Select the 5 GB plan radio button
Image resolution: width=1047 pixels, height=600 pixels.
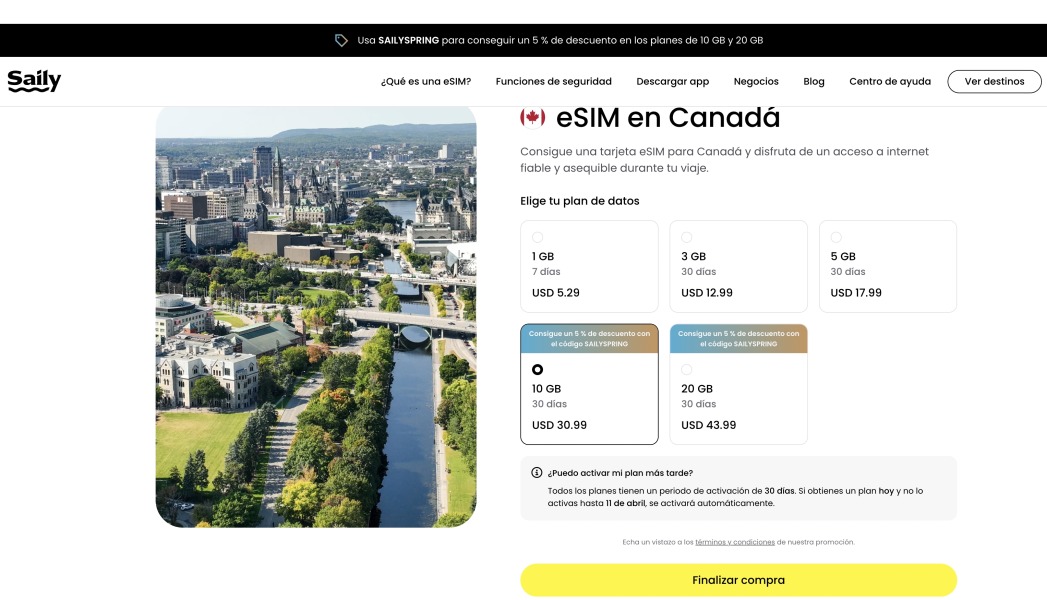pos(836,237)
